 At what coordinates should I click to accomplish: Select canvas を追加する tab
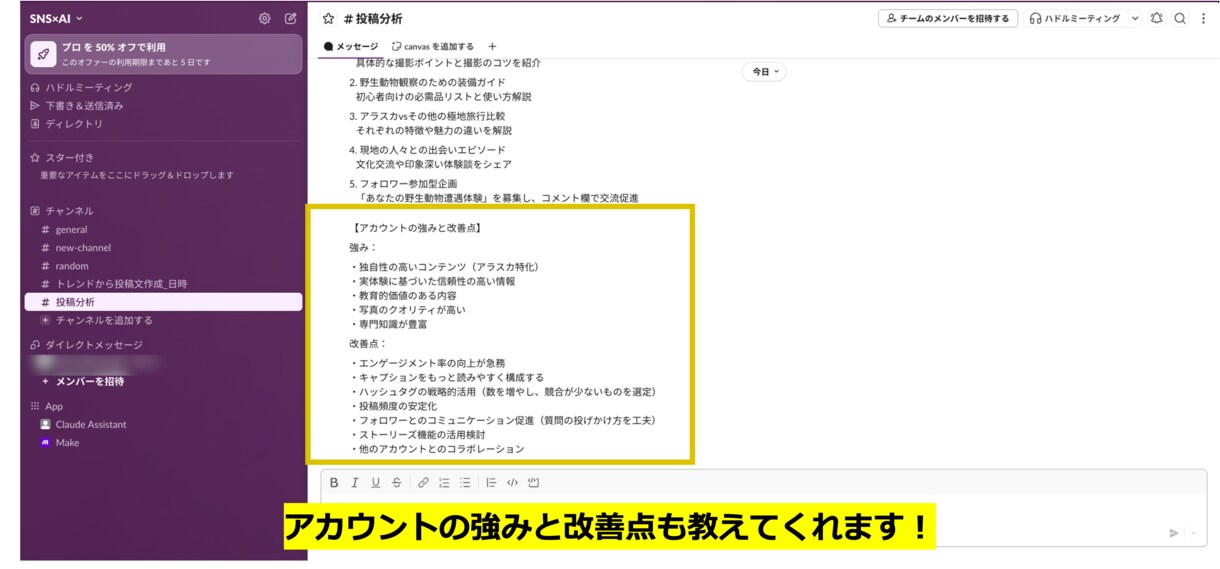[x=433, y=46]
